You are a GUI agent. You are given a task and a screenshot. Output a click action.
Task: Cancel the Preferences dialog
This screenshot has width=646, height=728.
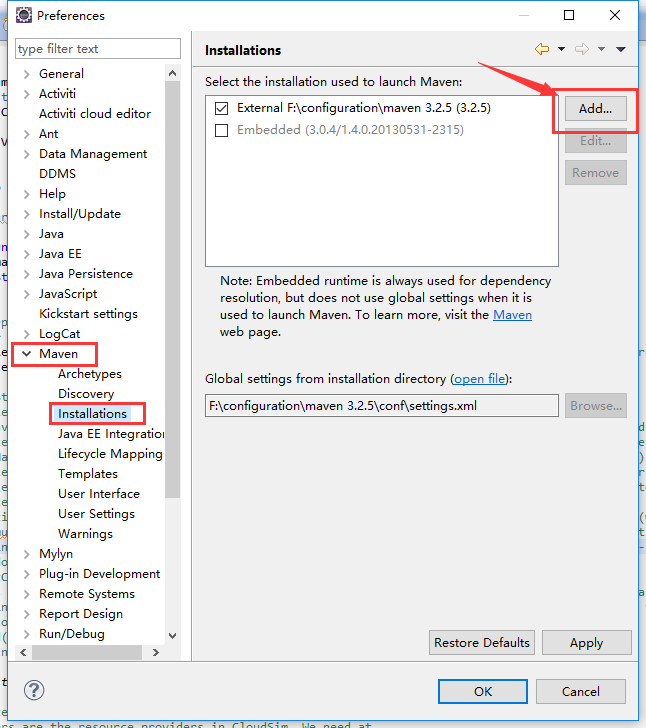(x=581, y=691)
